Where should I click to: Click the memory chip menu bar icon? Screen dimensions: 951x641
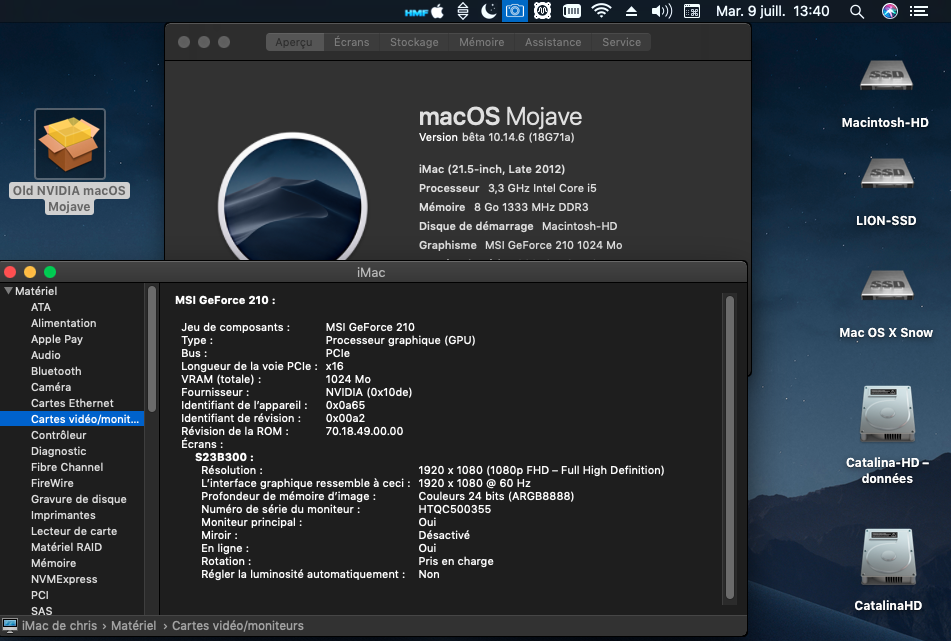[x=572, y=11]
